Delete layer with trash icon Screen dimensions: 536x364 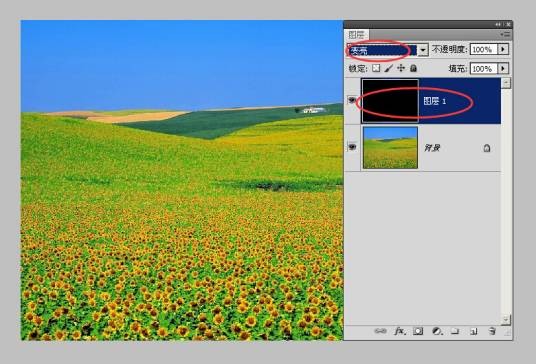pos(492,331)
